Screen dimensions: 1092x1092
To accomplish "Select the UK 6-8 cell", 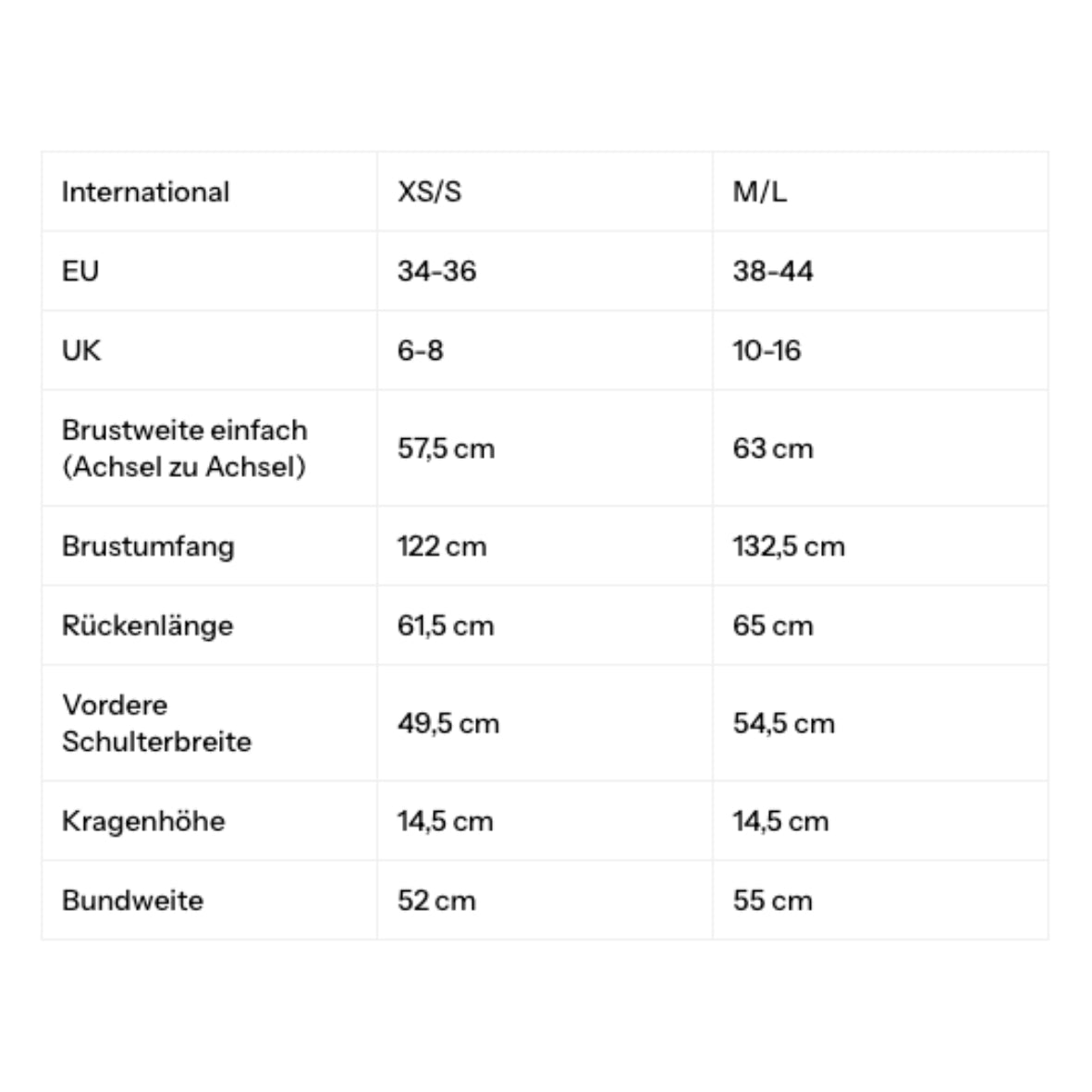I will pos(420,350).
